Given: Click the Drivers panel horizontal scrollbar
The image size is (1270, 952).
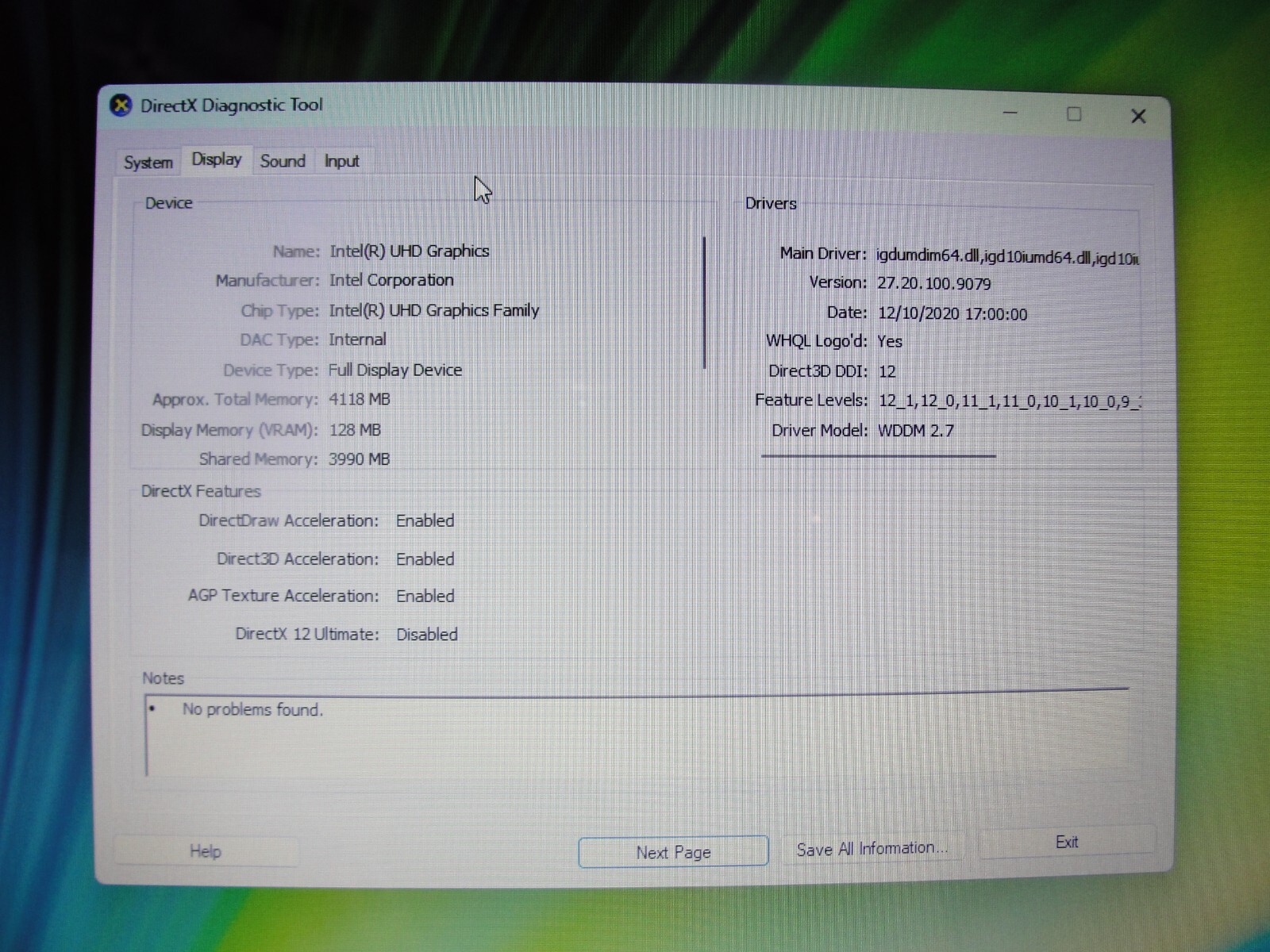Looking at the screenshot, I should coord(879,456).
